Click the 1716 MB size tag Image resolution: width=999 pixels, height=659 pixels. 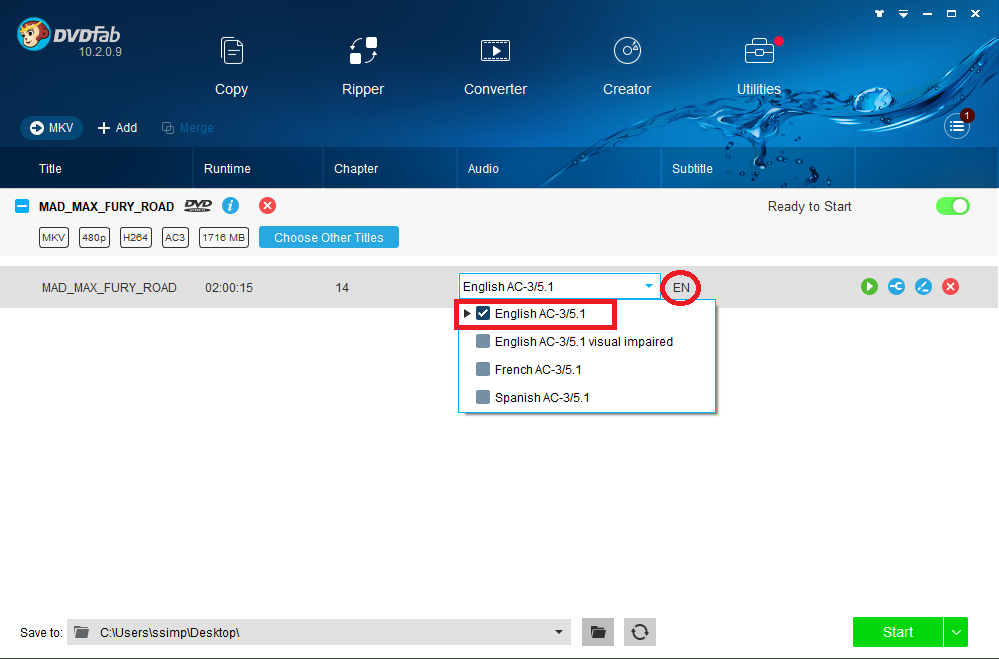click(224, 237)
